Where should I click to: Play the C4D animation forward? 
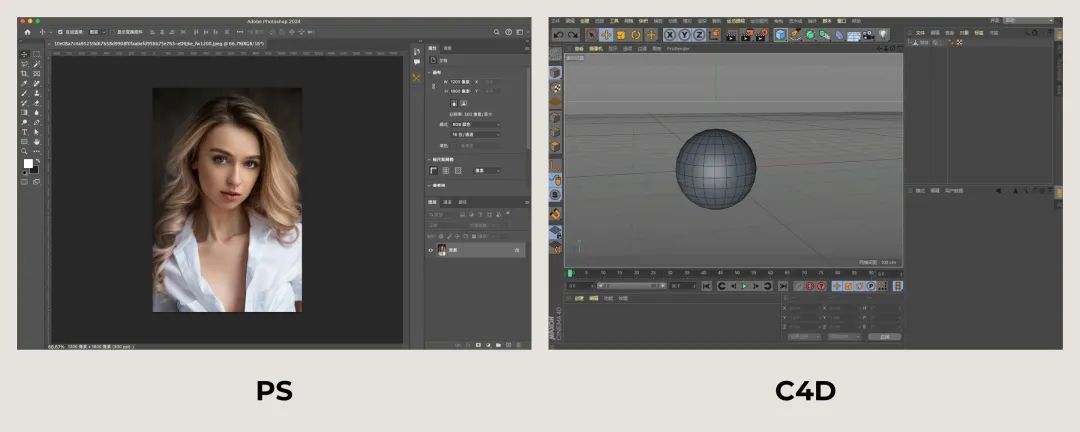point(745,286)
